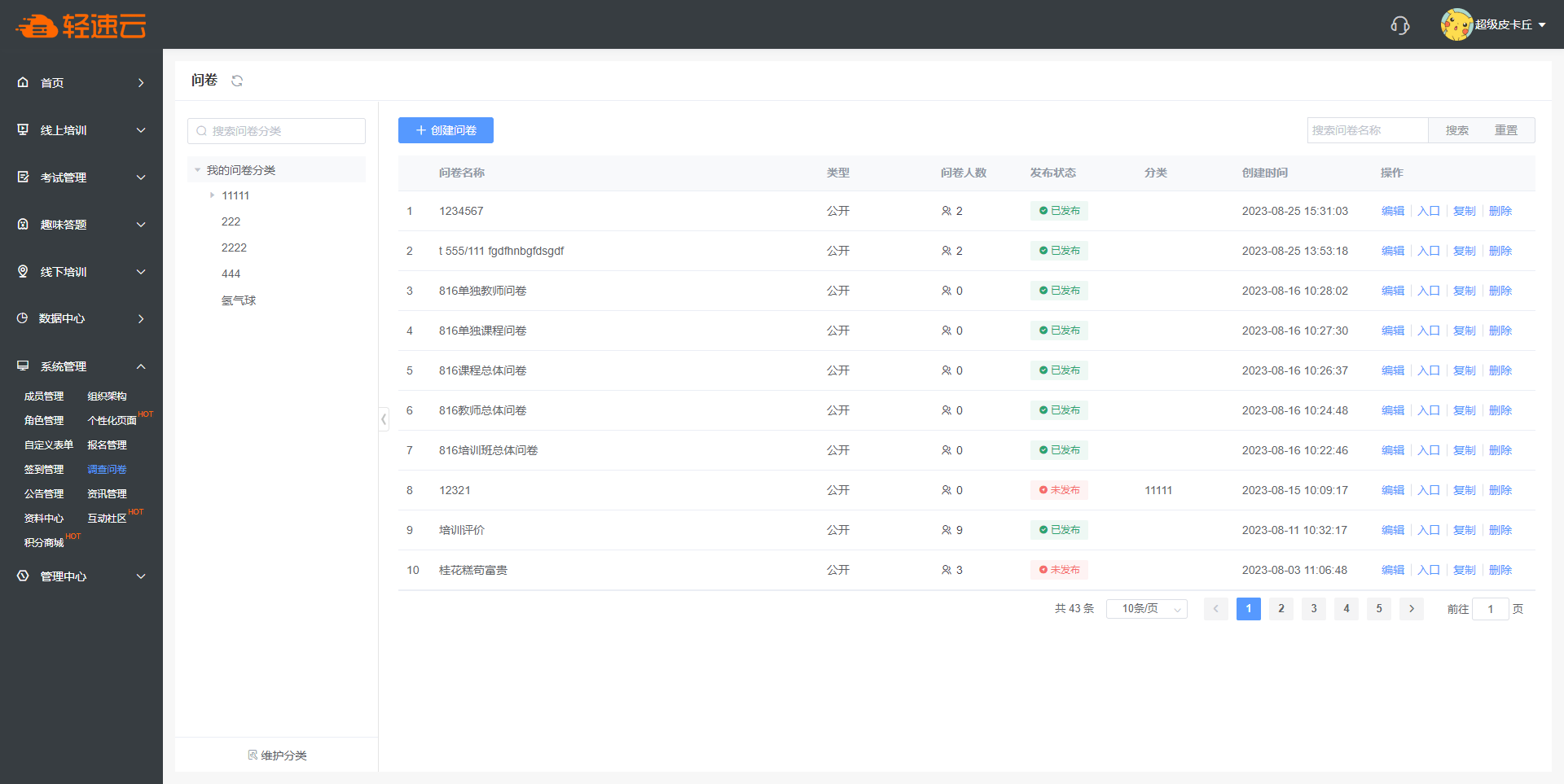The height and width of the screenshot is (784, 1564).
Task: Go to next page with right arrow
Action: pos(1411,609)
